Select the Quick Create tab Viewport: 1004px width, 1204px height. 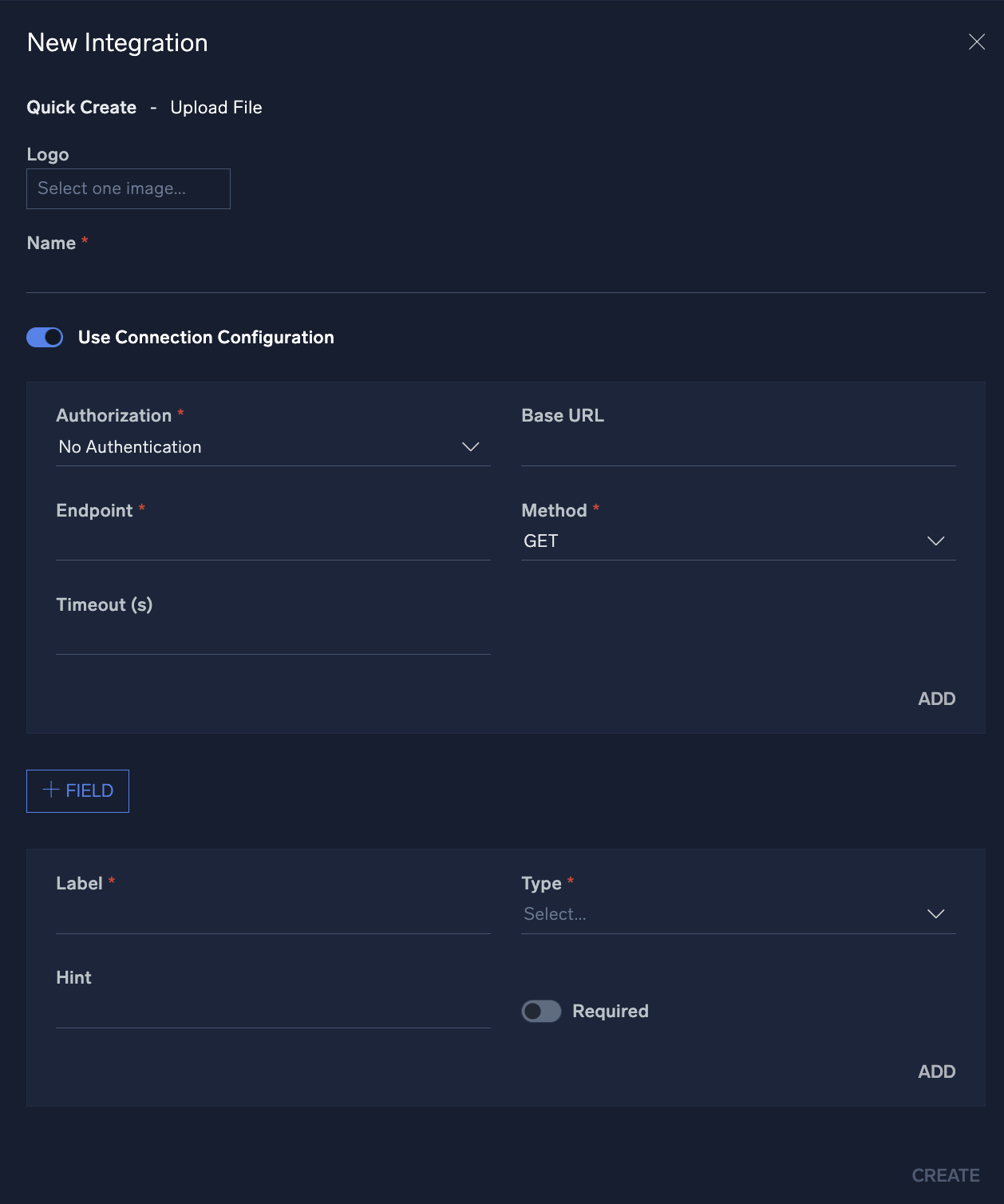(81, 107)
